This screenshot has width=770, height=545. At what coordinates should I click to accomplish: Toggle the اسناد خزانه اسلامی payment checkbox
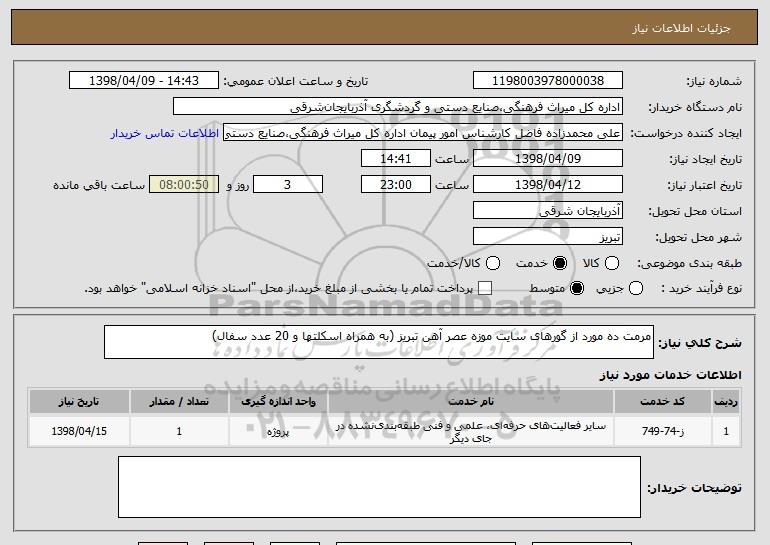(x=485, y=288)
